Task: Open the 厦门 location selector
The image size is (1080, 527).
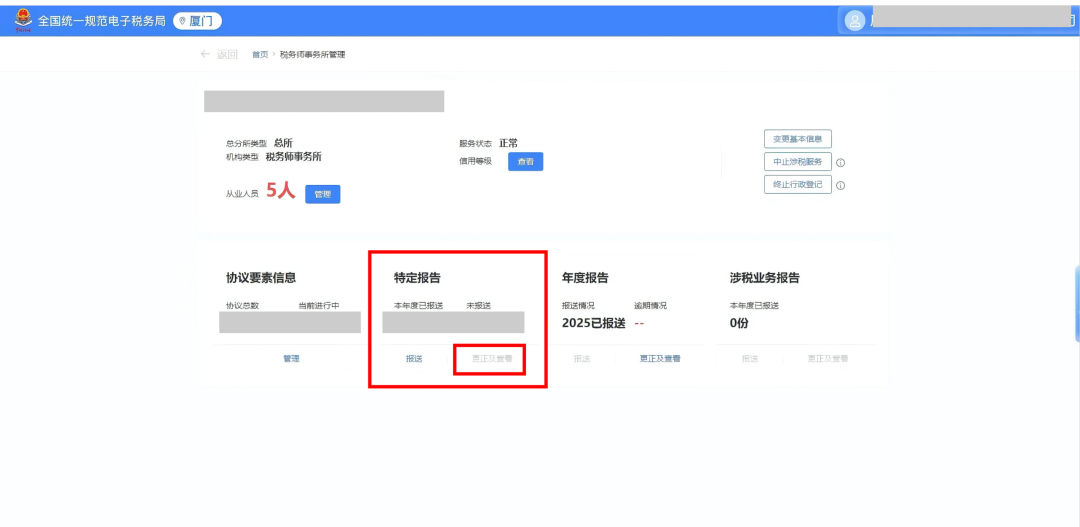Action: [198, 21]
